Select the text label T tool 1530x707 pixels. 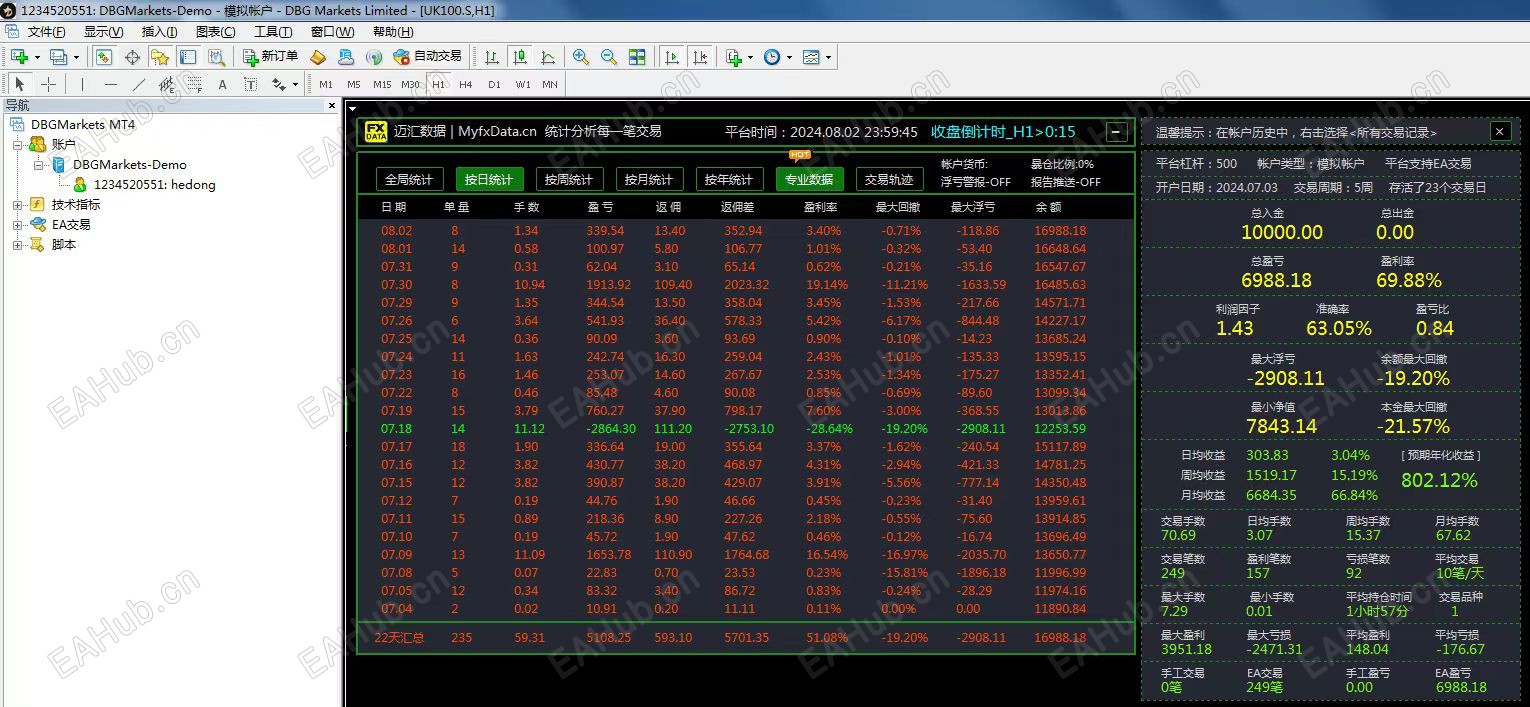coord(250,84)
